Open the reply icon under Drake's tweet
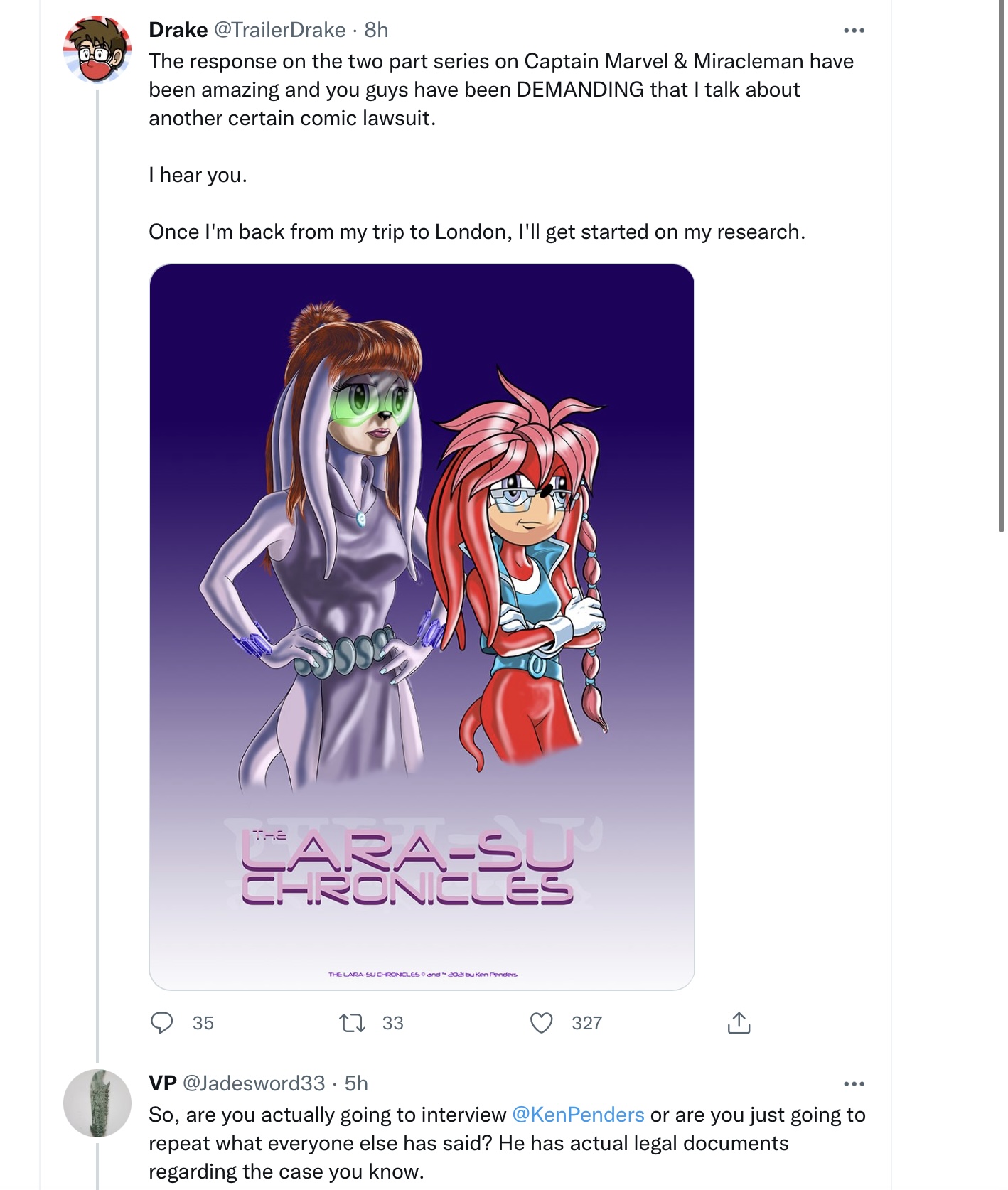This screenshot has height=1190, width=1008. tap(162, 1023)
